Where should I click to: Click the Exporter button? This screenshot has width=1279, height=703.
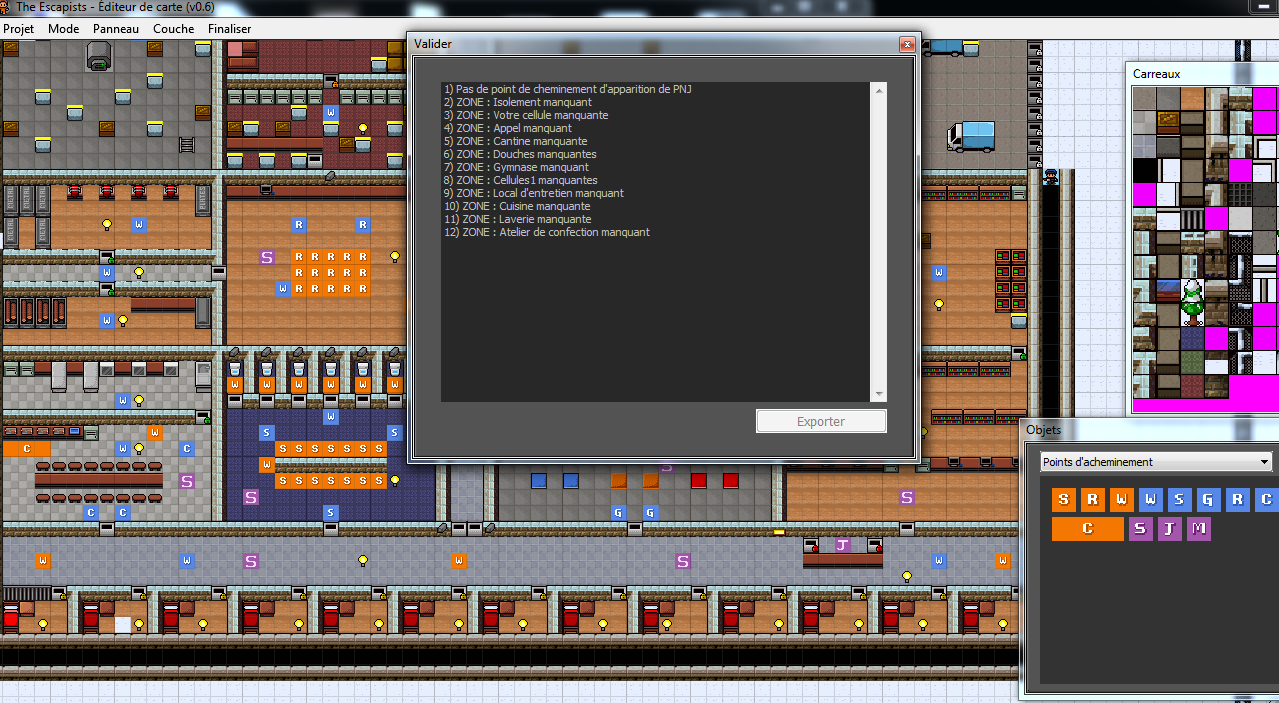point(821,421)
